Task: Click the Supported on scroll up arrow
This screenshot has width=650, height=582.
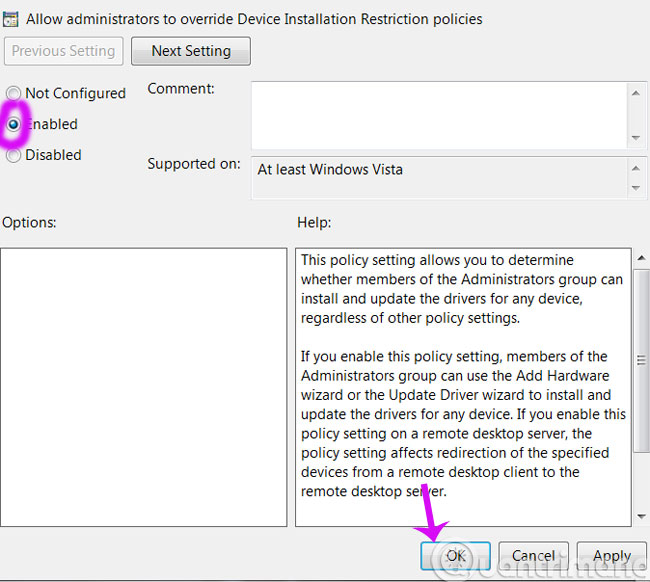Action: (x=637, y=164)
